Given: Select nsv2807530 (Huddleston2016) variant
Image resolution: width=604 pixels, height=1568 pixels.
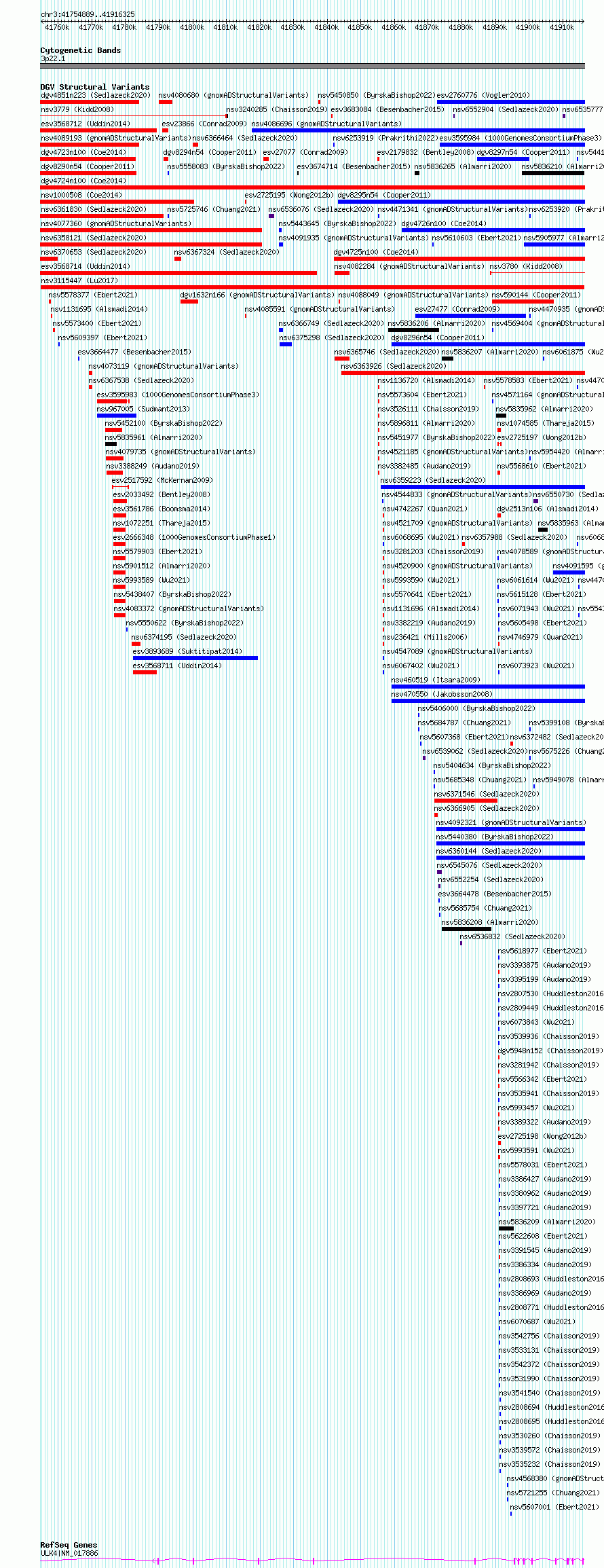Looking at the screenshot, I should 550,993.
